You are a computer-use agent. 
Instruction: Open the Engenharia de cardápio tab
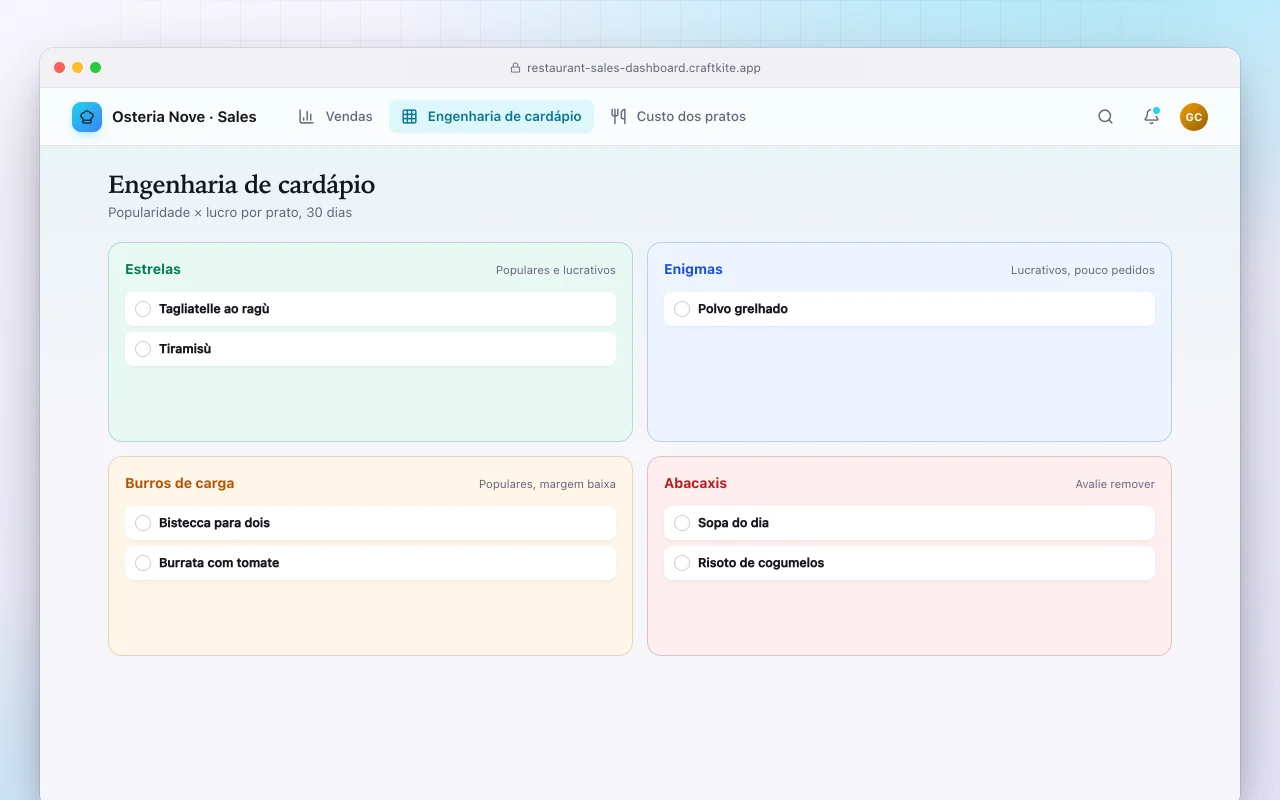[491, 117]
